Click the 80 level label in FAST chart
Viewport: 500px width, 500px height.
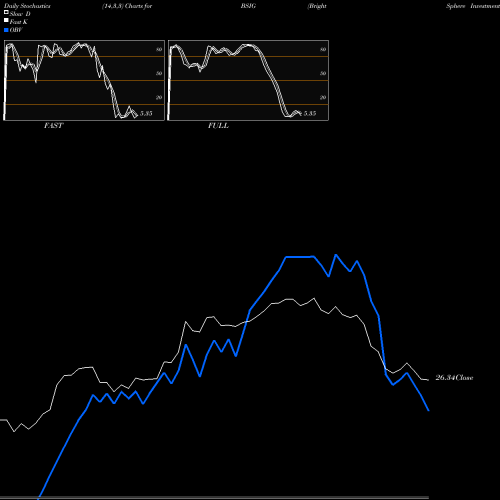pos(159,49)
